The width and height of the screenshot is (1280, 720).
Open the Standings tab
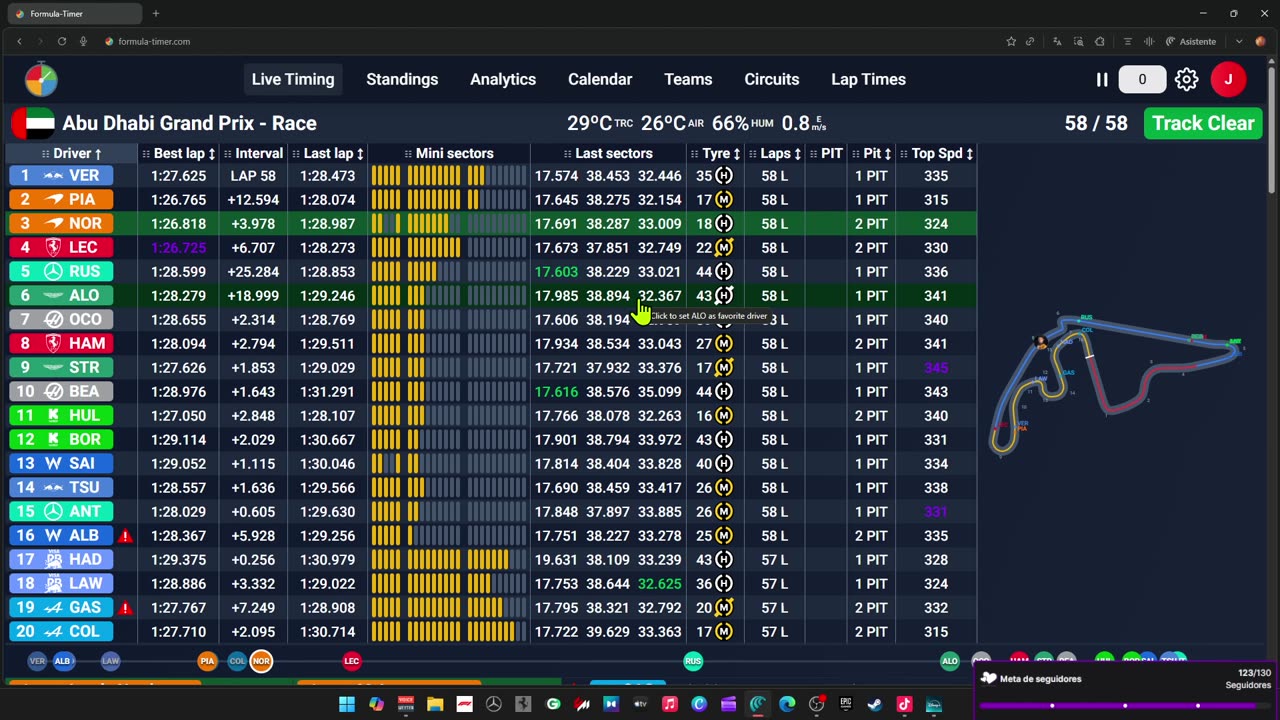tap(402, 80)
